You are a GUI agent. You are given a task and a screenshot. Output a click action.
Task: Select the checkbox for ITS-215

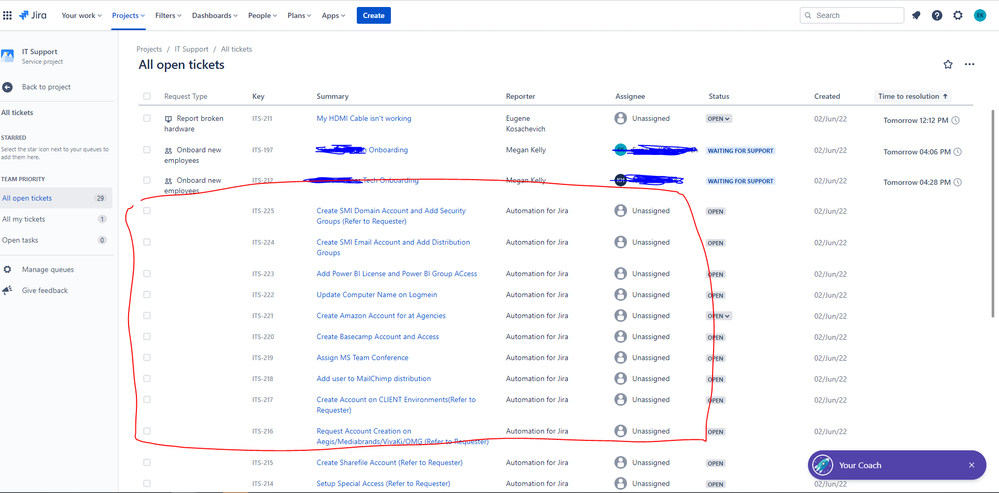147,462
